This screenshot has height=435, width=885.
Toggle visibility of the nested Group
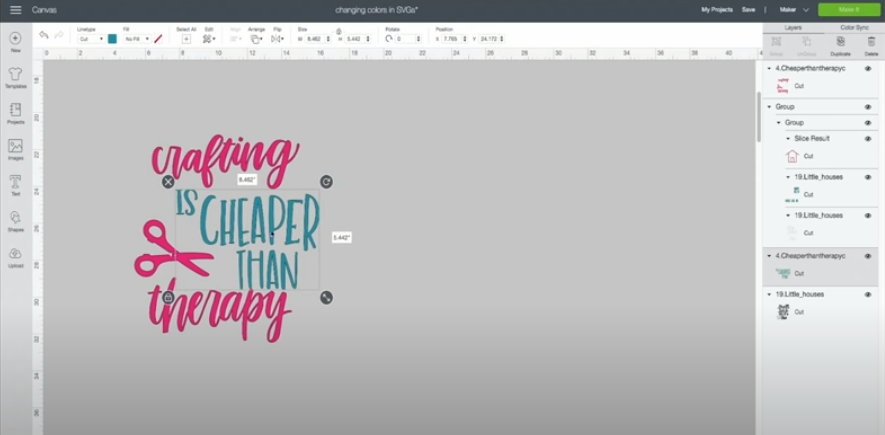pyautogui.click(x=868, y=122)
